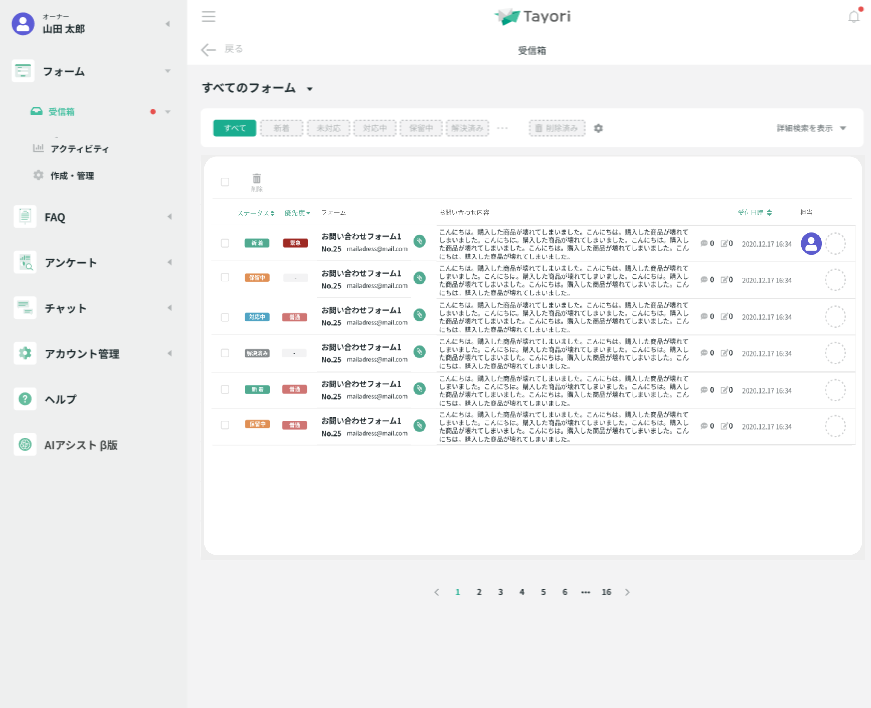
Task: Click the assignee avatar in first row
Action: coord(811,243)
